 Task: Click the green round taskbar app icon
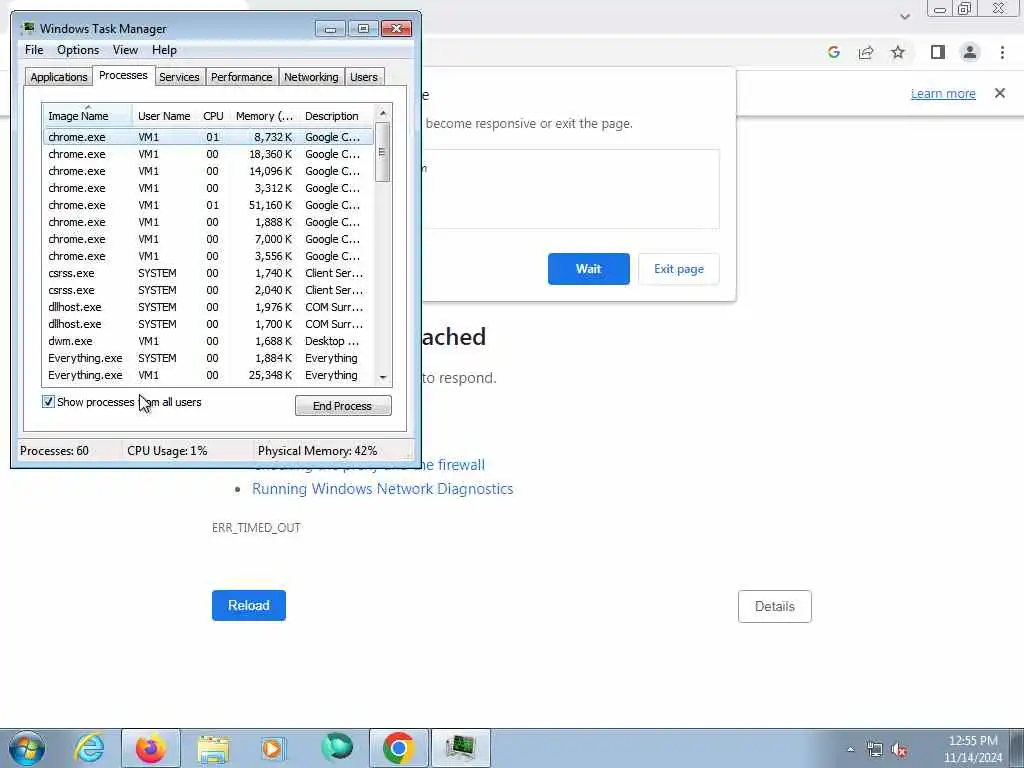tap(336, 747)
